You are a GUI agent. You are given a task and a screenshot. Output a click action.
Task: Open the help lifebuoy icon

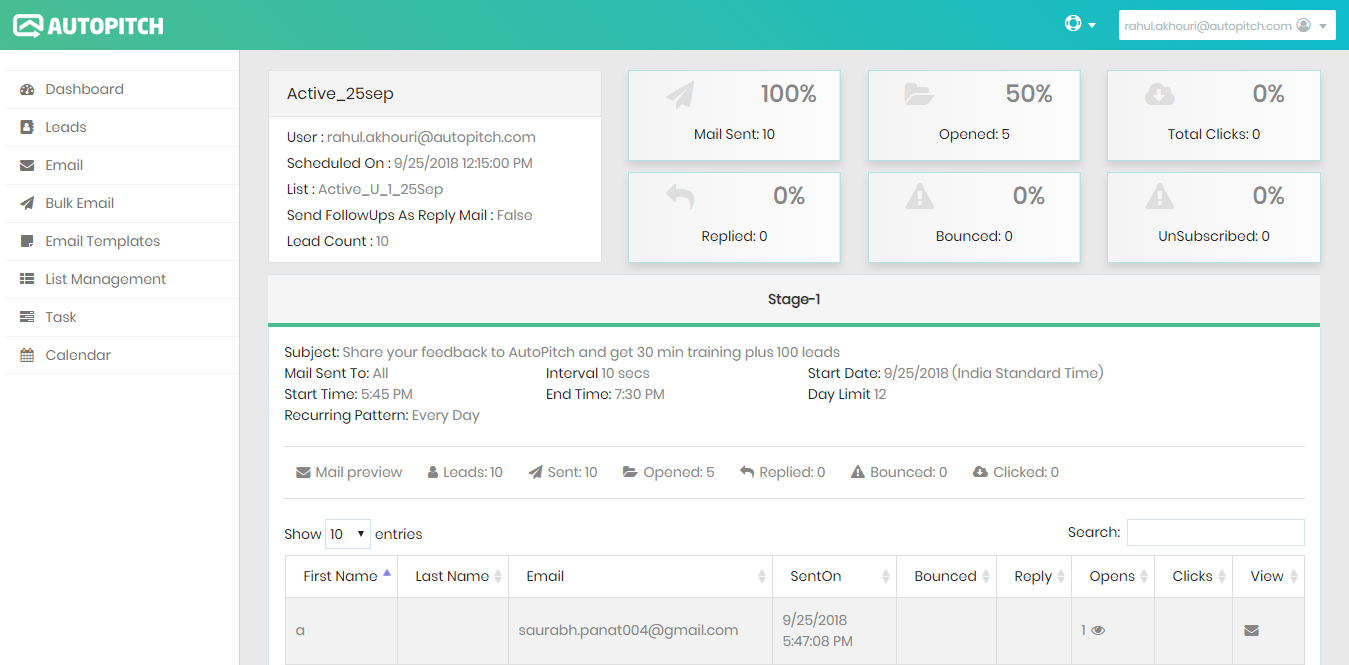coord(1073,24)
